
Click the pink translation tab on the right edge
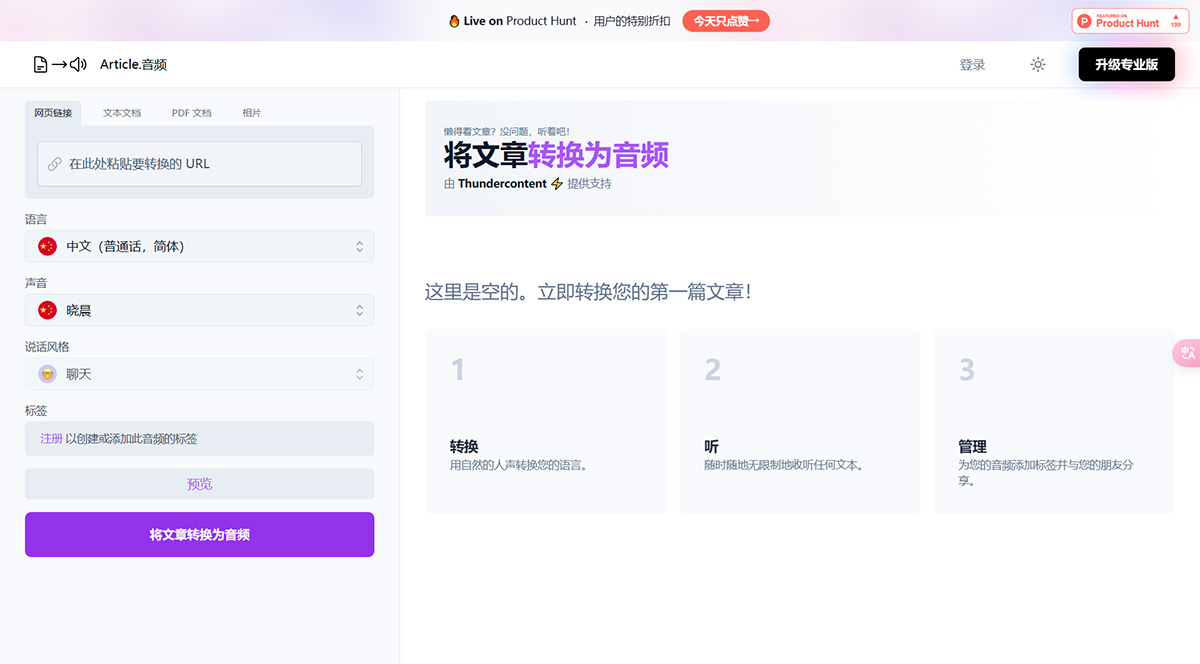point(1188,353)
